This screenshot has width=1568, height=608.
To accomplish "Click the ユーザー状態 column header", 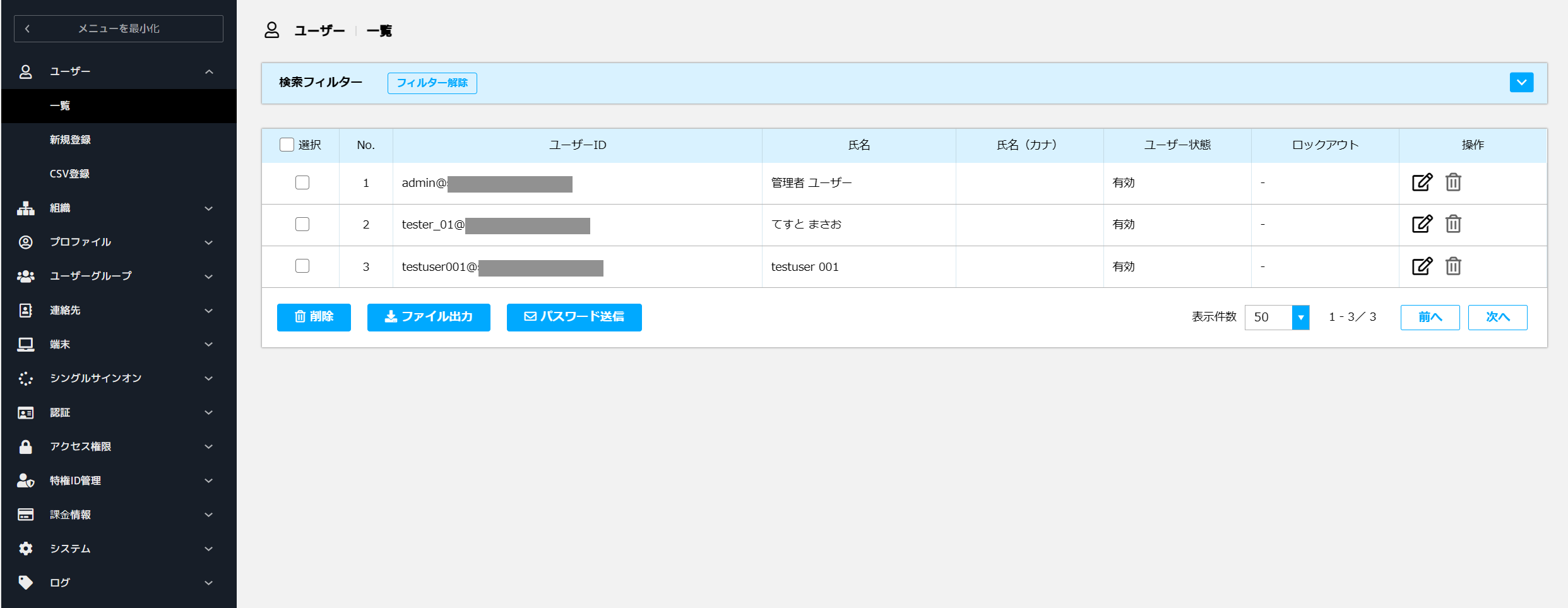I will (x=1177, y=145).
